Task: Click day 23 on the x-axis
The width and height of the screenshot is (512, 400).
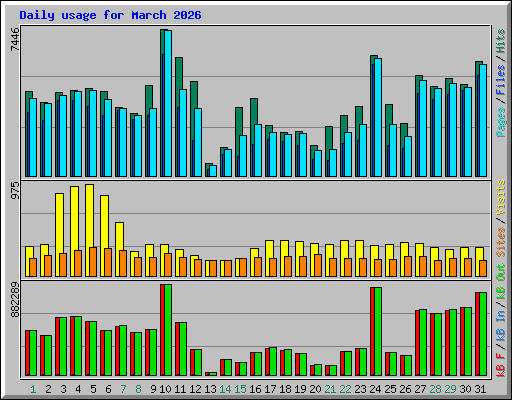Action: pos(360,389)
